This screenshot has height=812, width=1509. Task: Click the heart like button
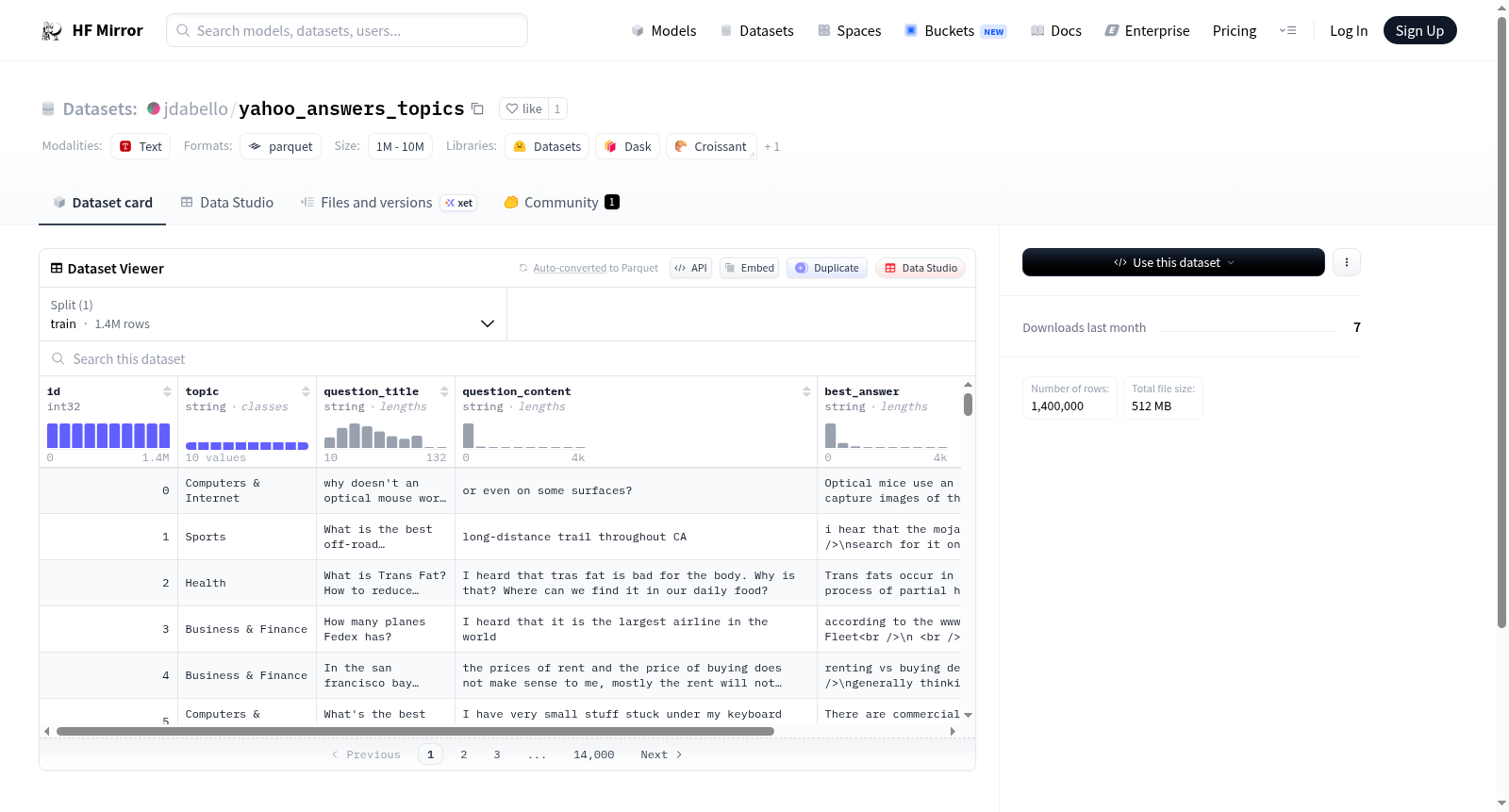click(523, 108)
